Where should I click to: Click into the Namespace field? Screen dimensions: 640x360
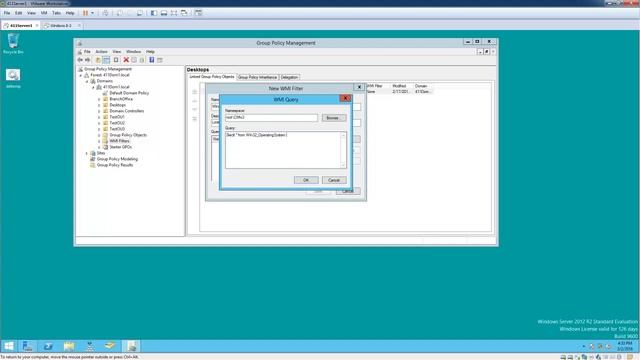click(x=271, y=118)
